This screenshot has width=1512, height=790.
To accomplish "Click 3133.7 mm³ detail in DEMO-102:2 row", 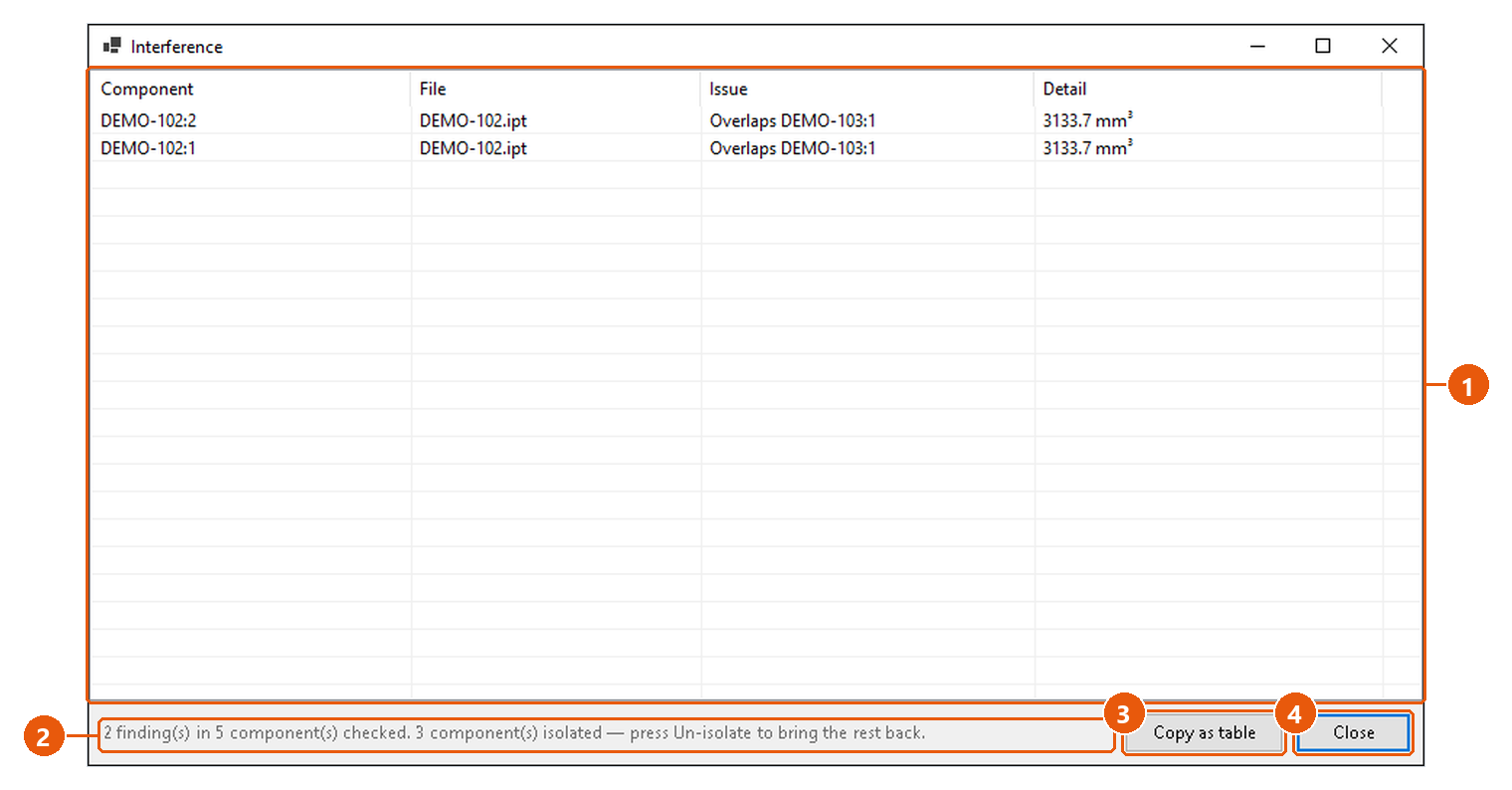I will click(1087, 120).
